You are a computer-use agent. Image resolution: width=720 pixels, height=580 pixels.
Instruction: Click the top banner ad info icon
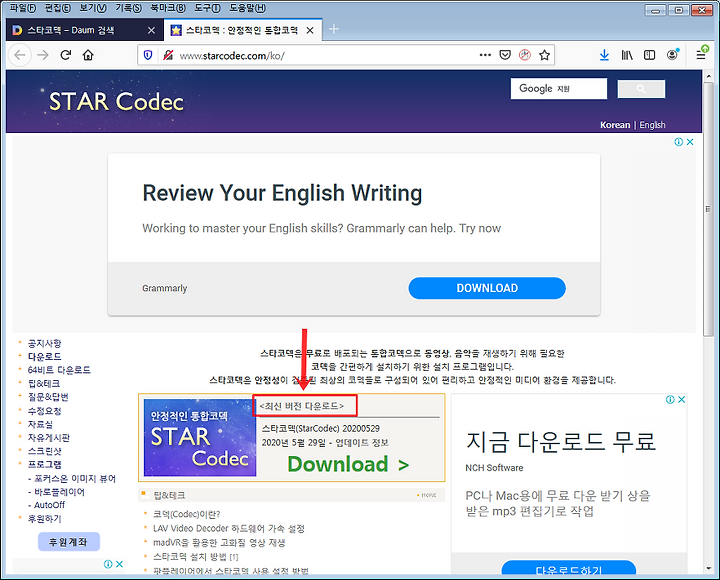click(x=678, y=142)
